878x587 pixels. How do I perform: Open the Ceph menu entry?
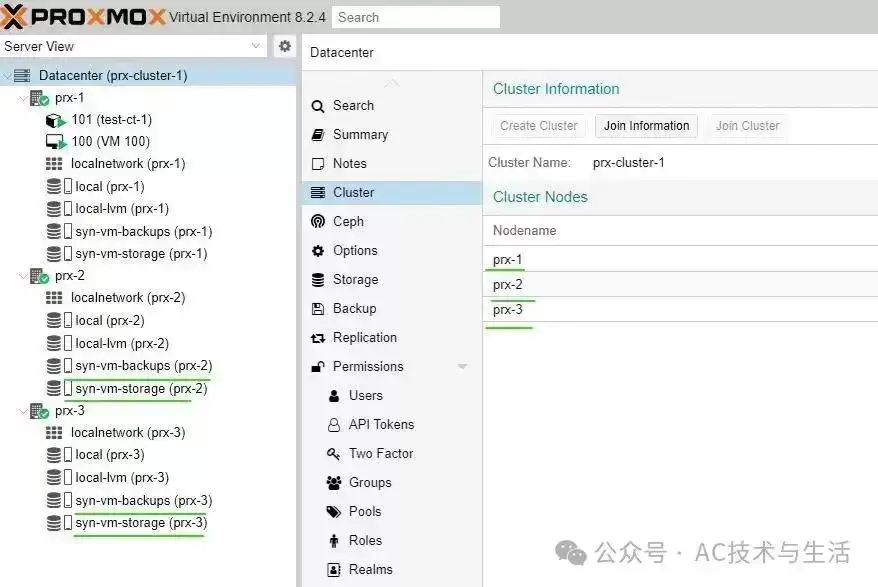tap(392, 221)
